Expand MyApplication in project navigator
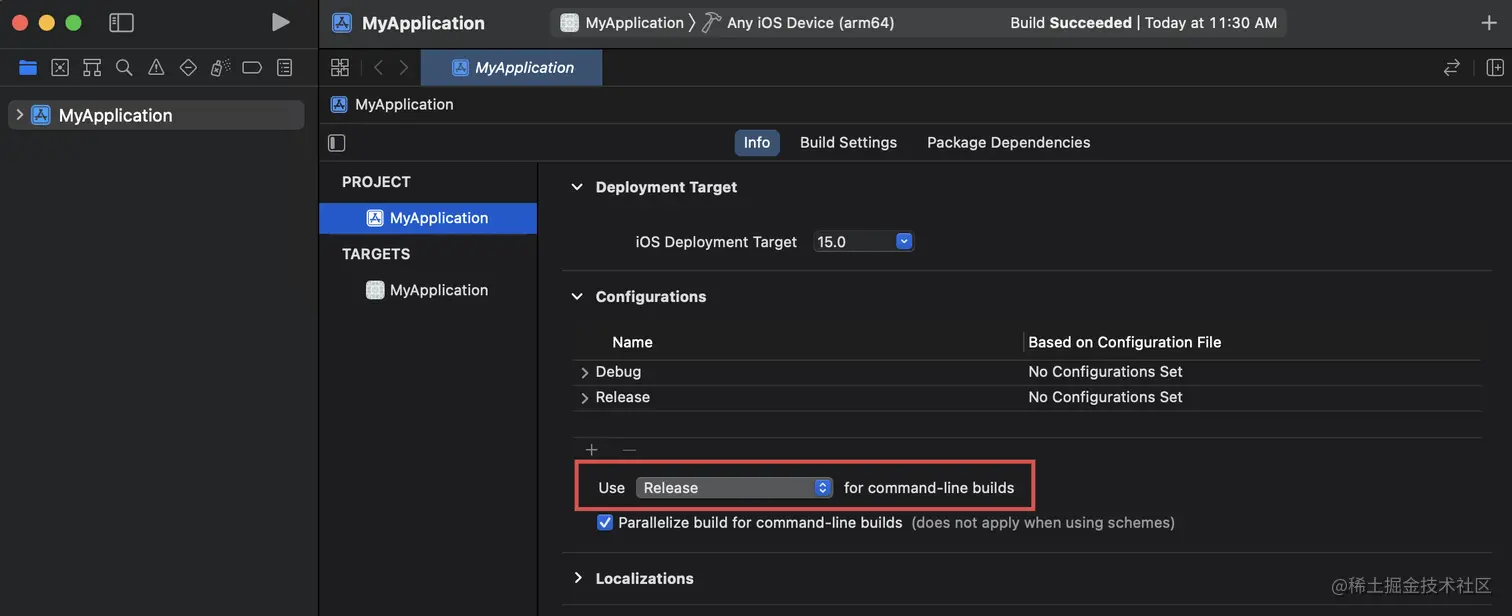 click(19, 115)
